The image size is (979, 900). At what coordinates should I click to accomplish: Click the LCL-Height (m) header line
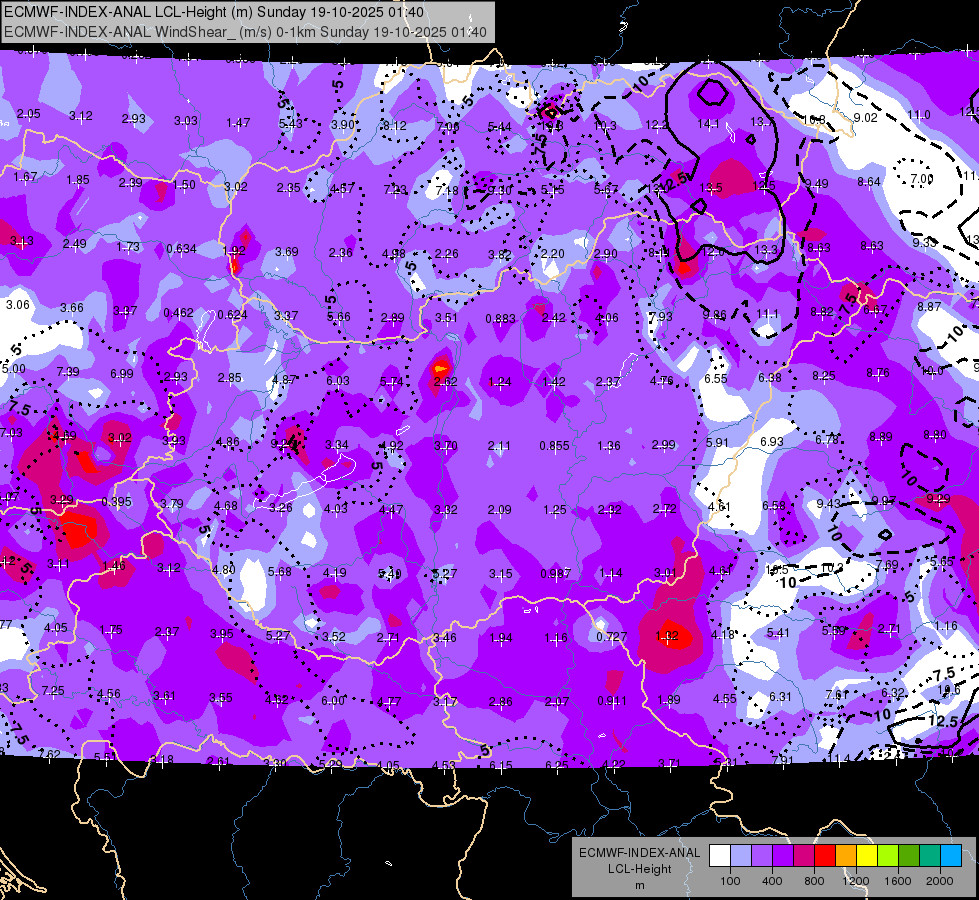(x=214, y=12)
